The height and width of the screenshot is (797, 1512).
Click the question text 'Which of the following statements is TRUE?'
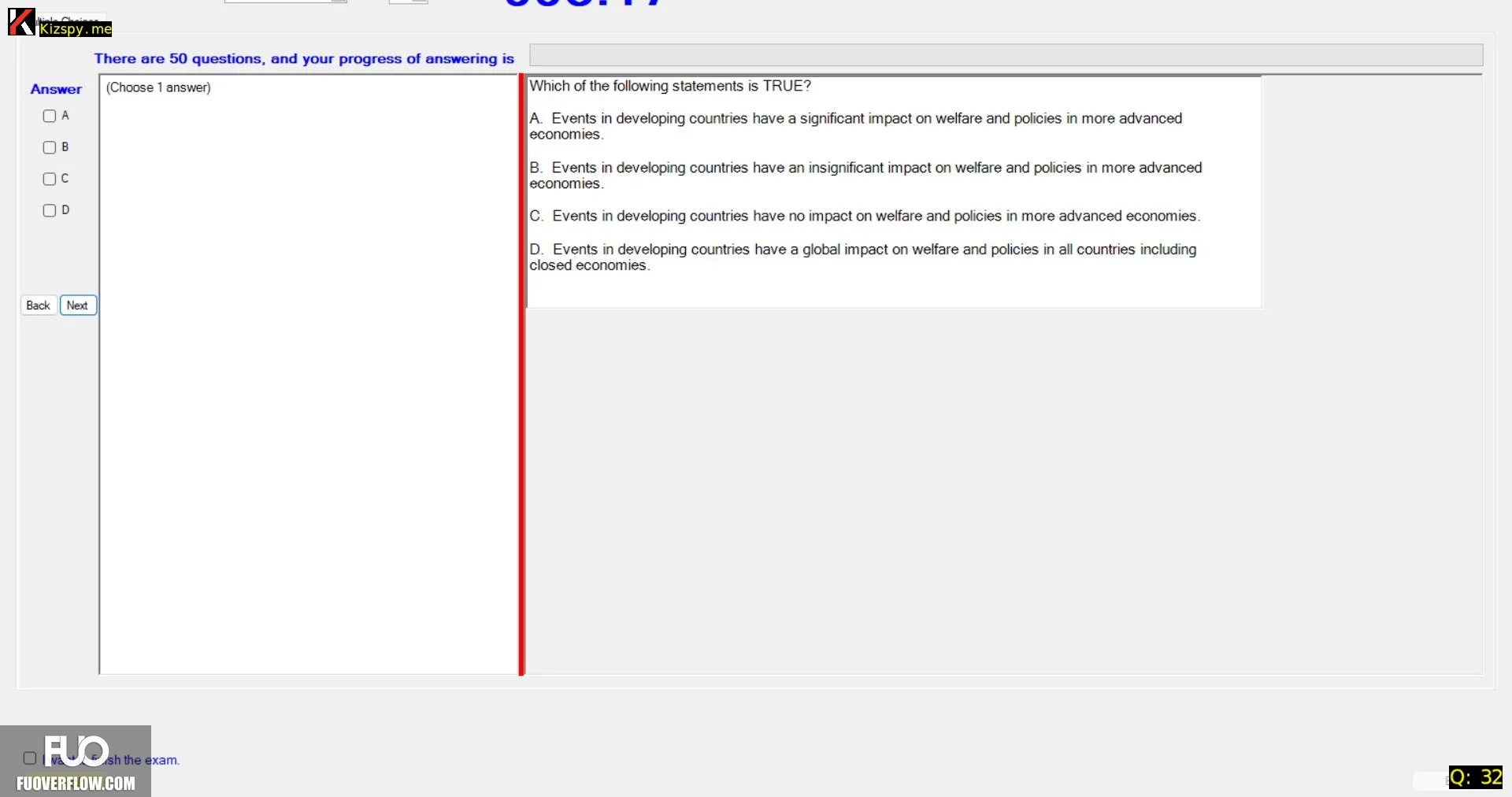click(670, 86)
